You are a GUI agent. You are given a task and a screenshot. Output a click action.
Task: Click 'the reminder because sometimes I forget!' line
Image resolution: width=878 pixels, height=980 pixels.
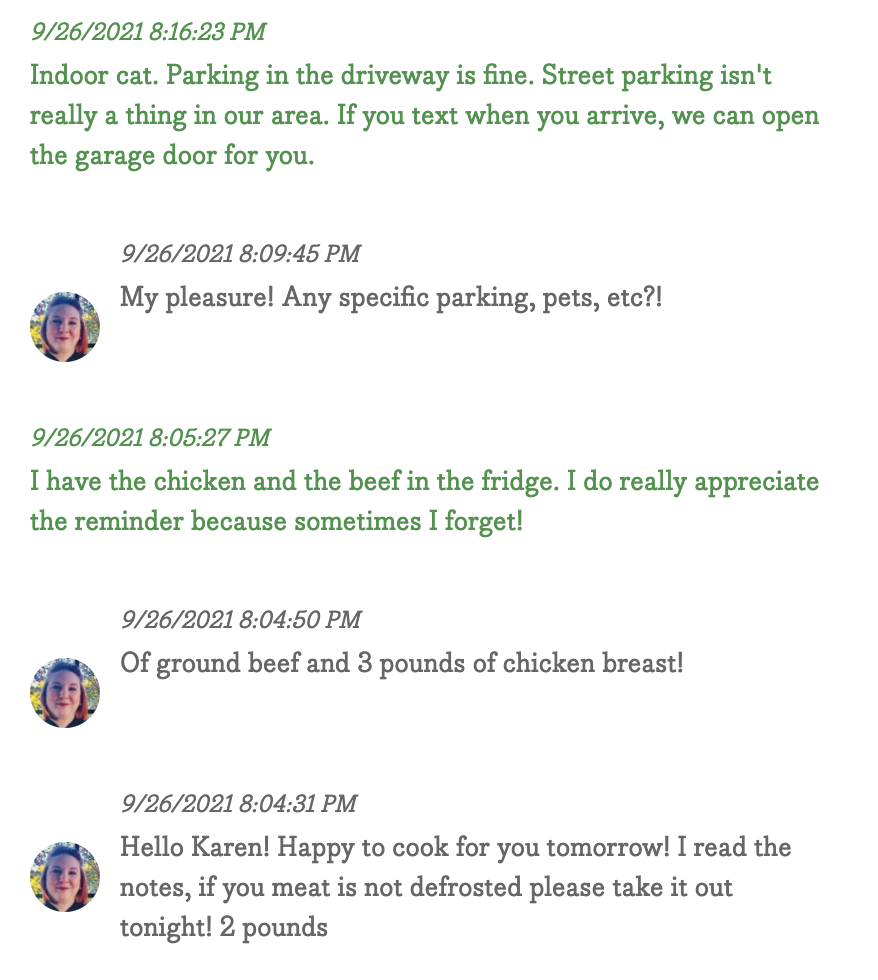click(276, 521)
